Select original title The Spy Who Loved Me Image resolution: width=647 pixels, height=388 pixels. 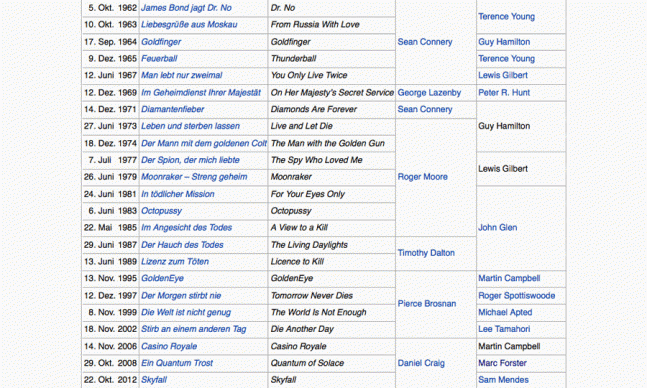tap(316, 160)
